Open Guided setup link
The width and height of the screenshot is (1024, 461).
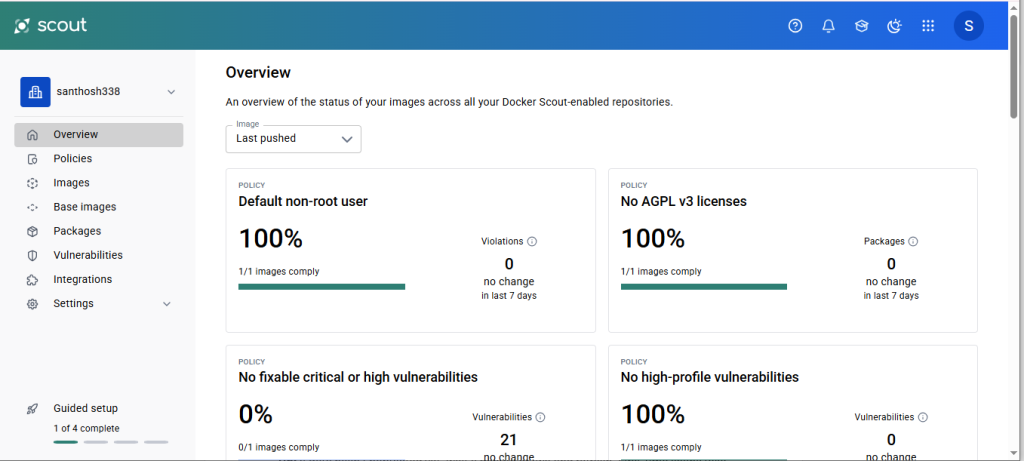(x=86, y=409)
